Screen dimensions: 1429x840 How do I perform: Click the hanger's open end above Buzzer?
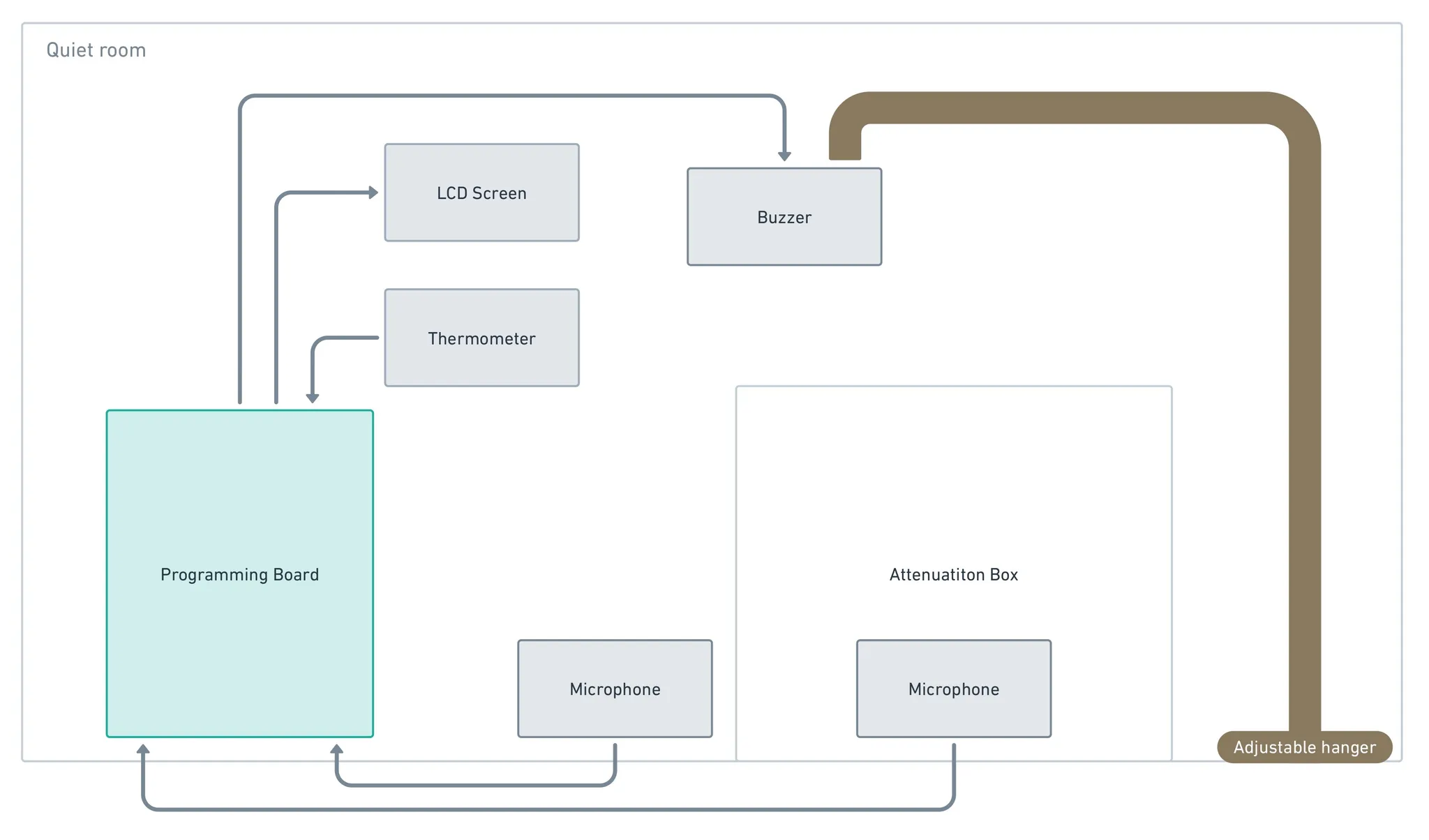[x=844, y=150]
